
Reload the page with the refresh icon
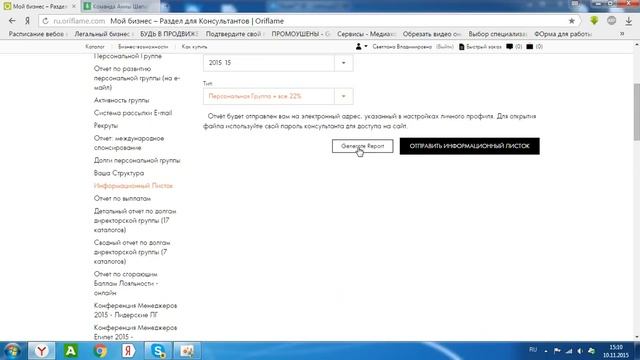[45, 21]
